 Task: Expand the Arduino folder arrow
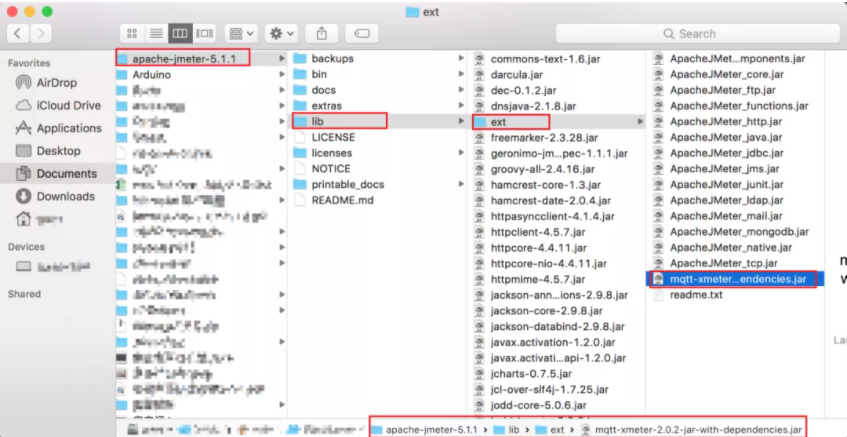(282, 75)
